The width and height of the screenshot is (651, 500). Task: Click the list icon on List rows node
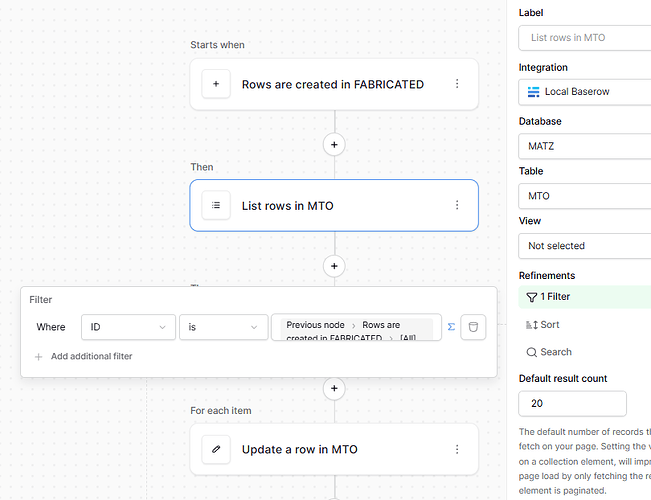pyautogui.click(x=216, y=206)
